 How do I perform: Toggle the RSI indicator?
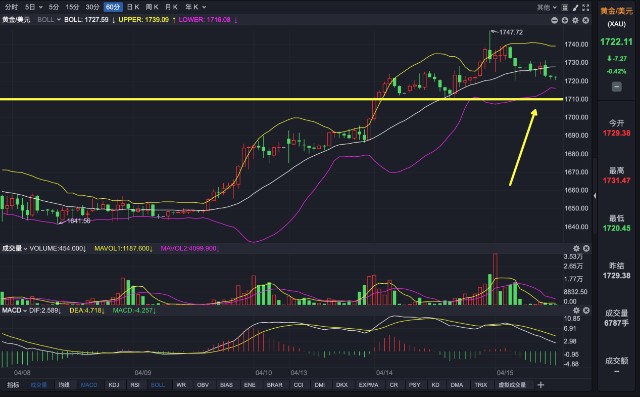(x=135, y=385)
